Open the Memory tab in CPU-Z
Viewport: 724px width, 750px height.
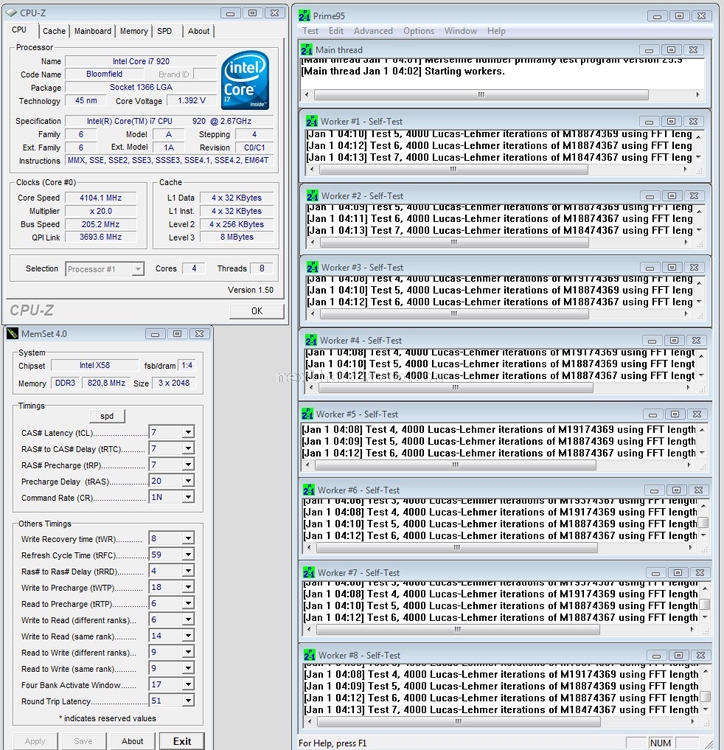134,31
